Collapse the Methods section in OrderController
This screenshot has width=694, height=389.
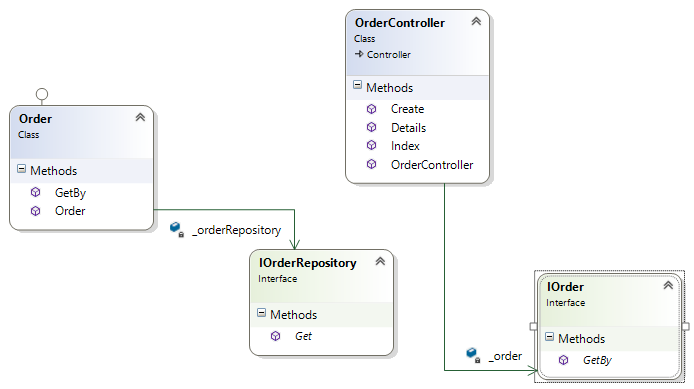pyautogui.click(x=358, y=85)
